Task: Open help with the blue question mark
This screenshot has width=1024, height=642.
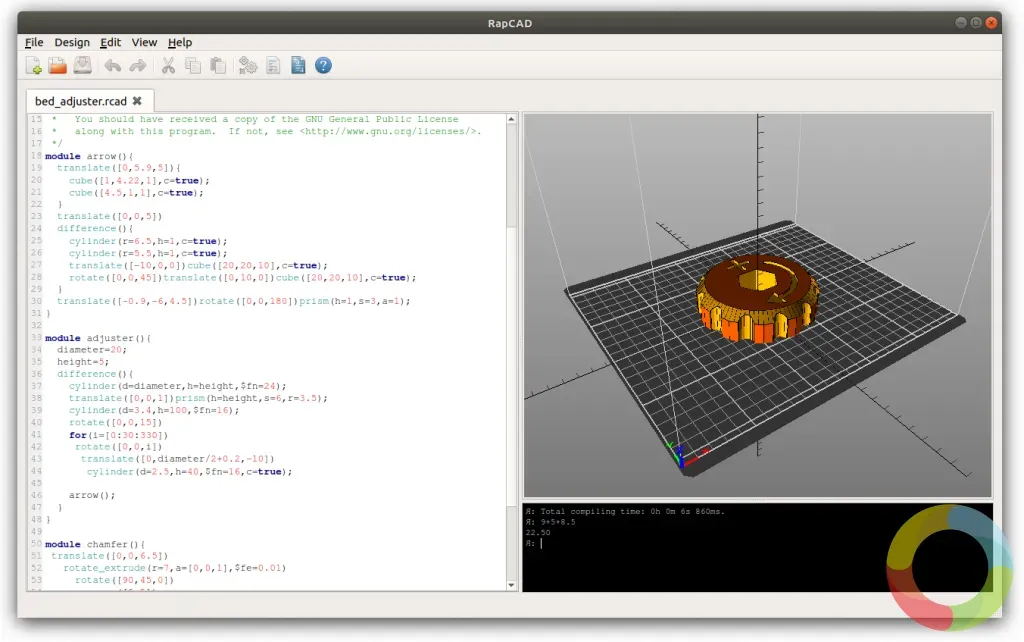Action: [323, 65]
